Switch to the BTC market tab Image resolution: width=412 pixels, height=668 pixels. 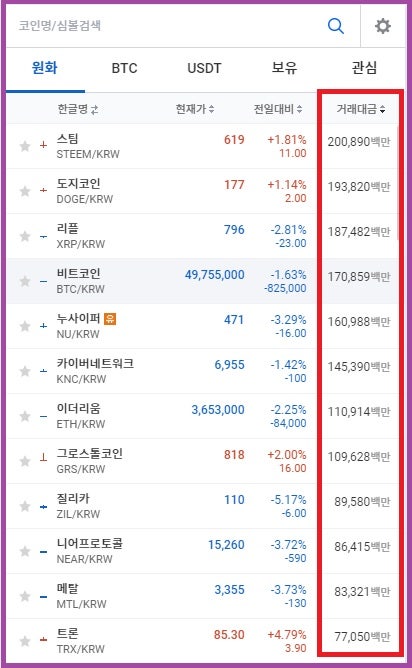coord(124,68)
